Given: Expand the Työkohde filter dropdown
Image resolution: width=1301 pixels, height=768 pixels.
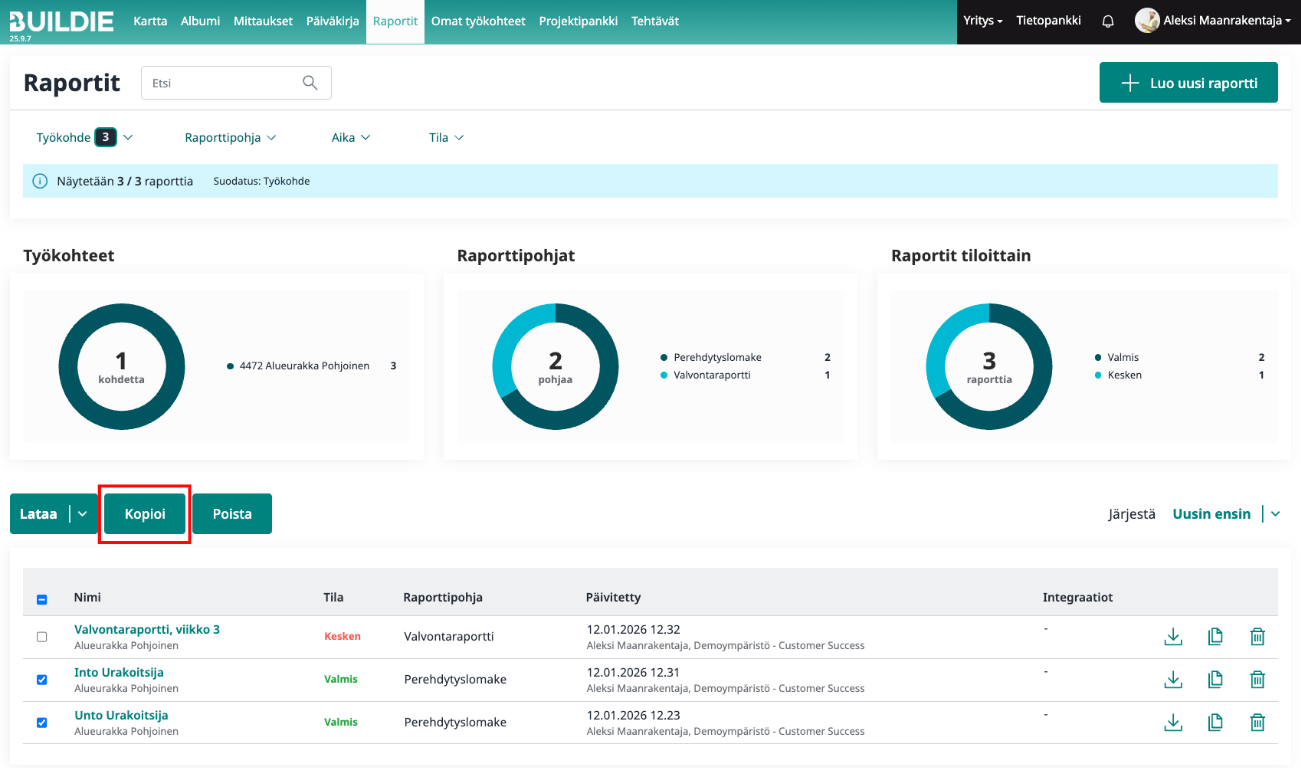Looking at the screenshot, I should coord(84,138).
